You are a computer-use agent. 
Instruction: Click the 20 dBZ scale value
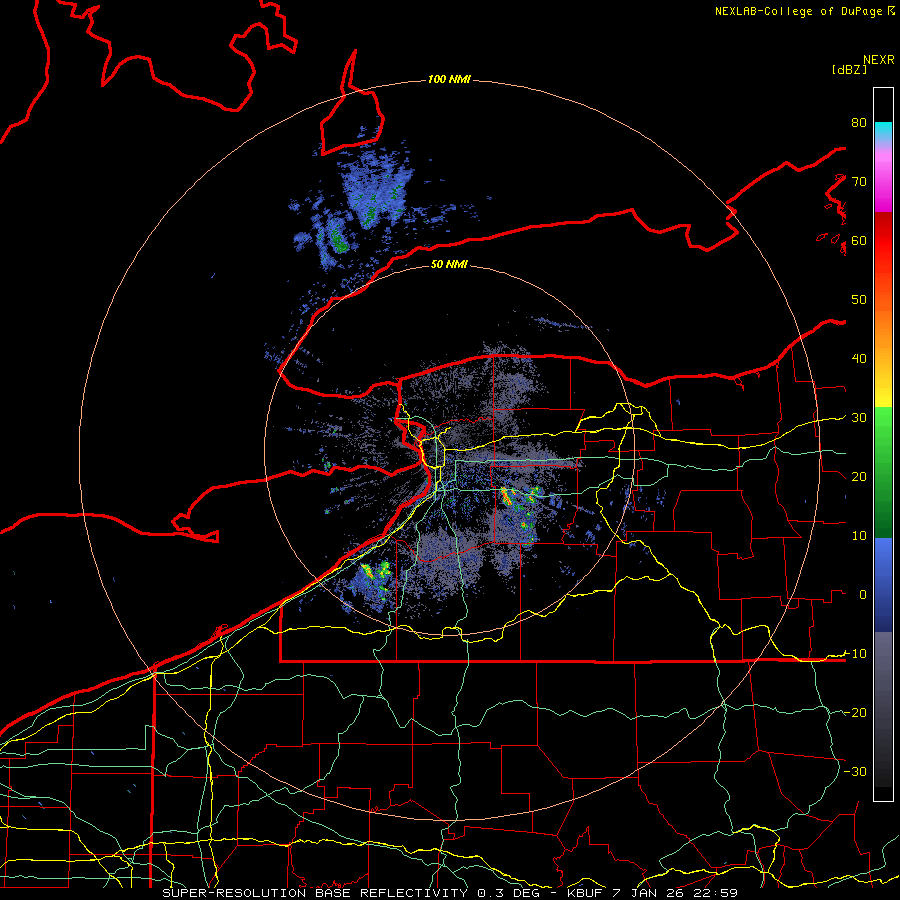[x=859, y=476]
